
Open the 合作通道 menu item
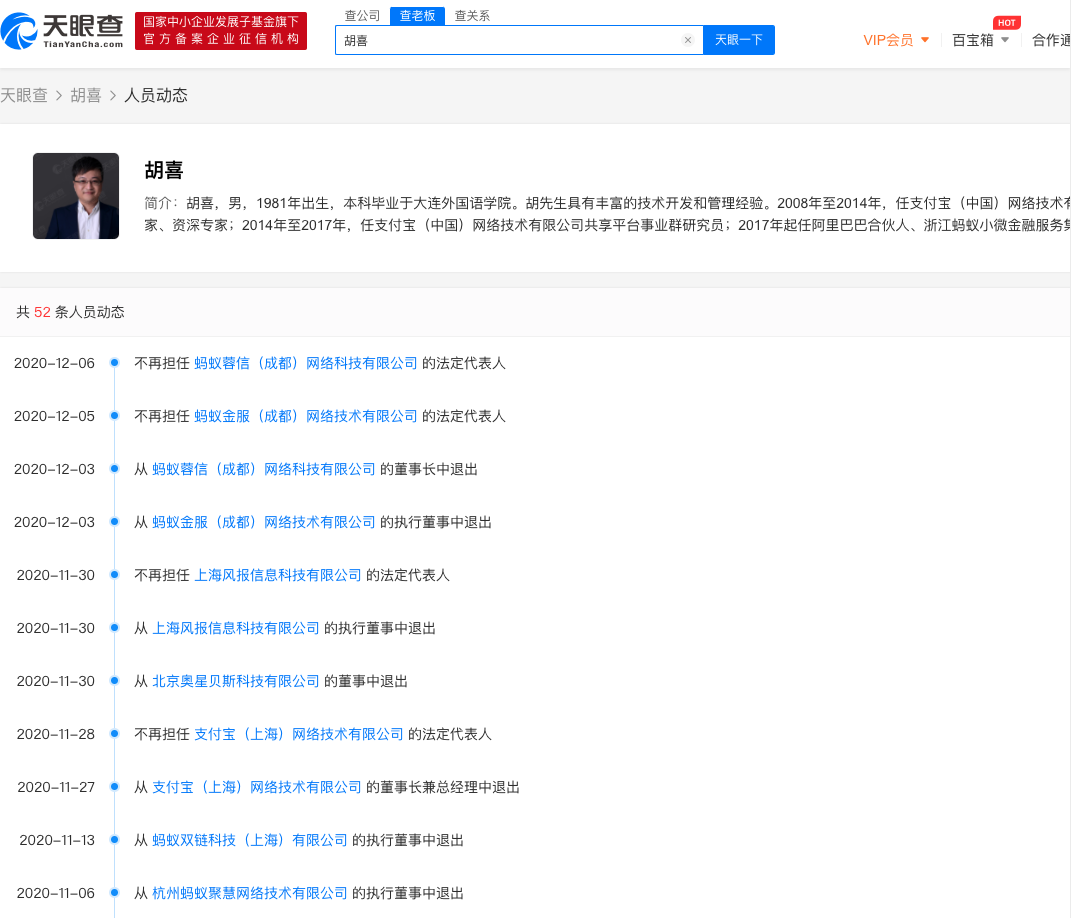(1051, 40)
